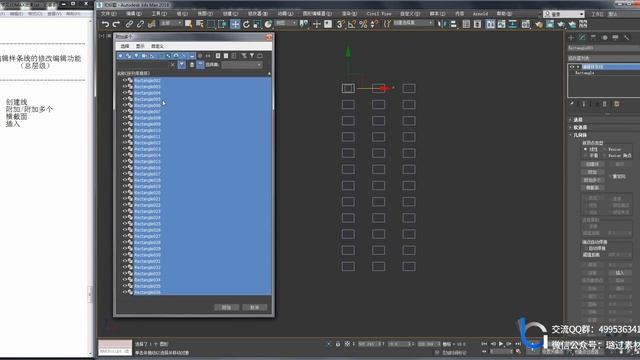The height and width of the screenshot is (360, 640).
Task: Open the 选择集 dropdown in dialog
Action: point(242,65)
